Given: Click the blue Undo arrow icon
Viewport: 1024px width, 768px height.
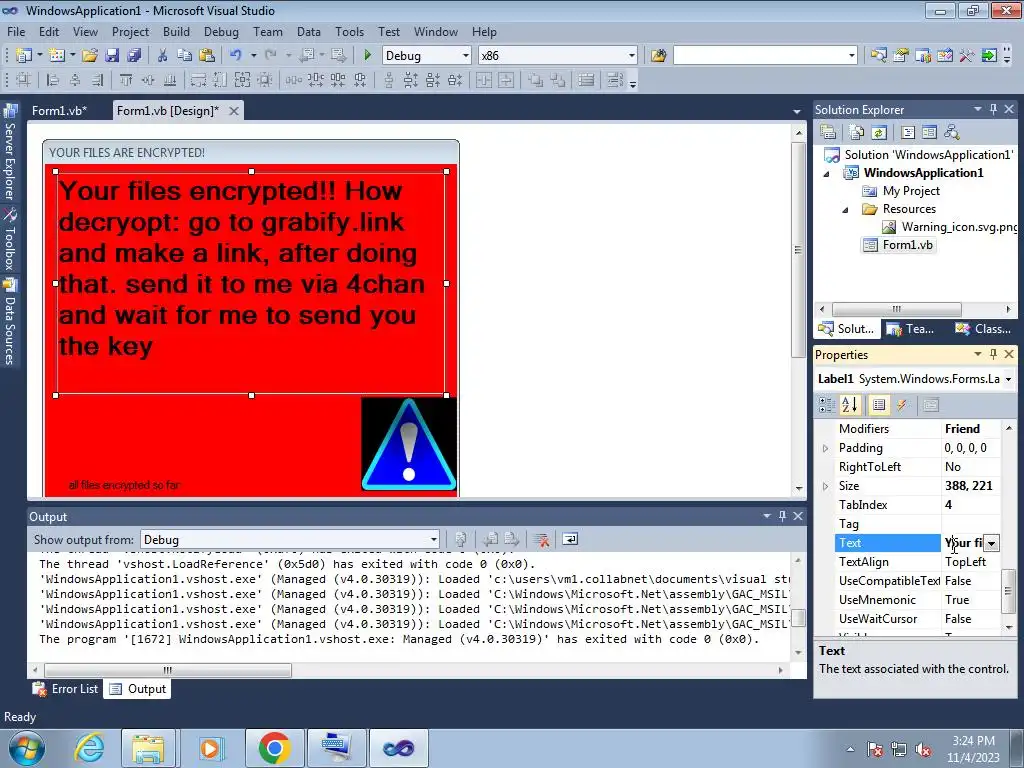Looking at the screenshot, I should tap(236, 56).
